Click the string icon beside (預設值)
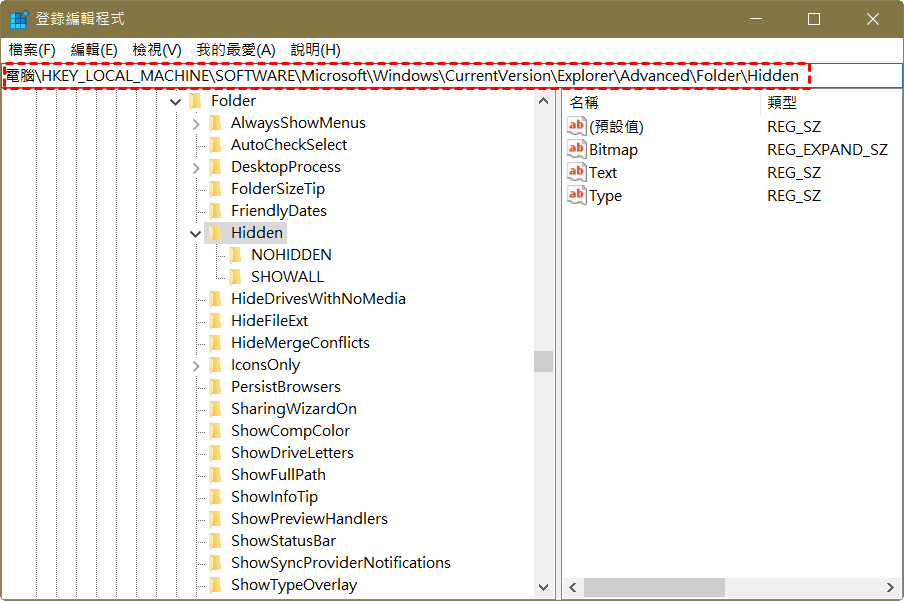Viewport: 904px width, 601px height. [x=577, y=126]
